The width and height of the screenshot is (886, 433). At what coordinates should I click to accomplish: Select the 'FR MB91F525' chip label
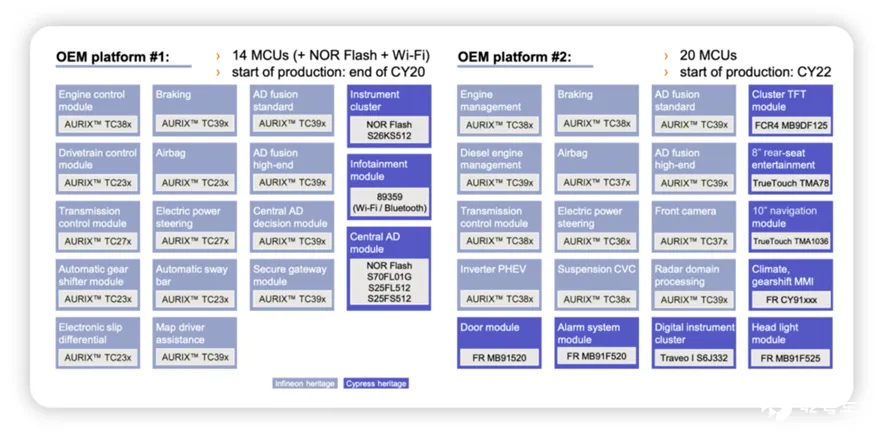[791, 358]
